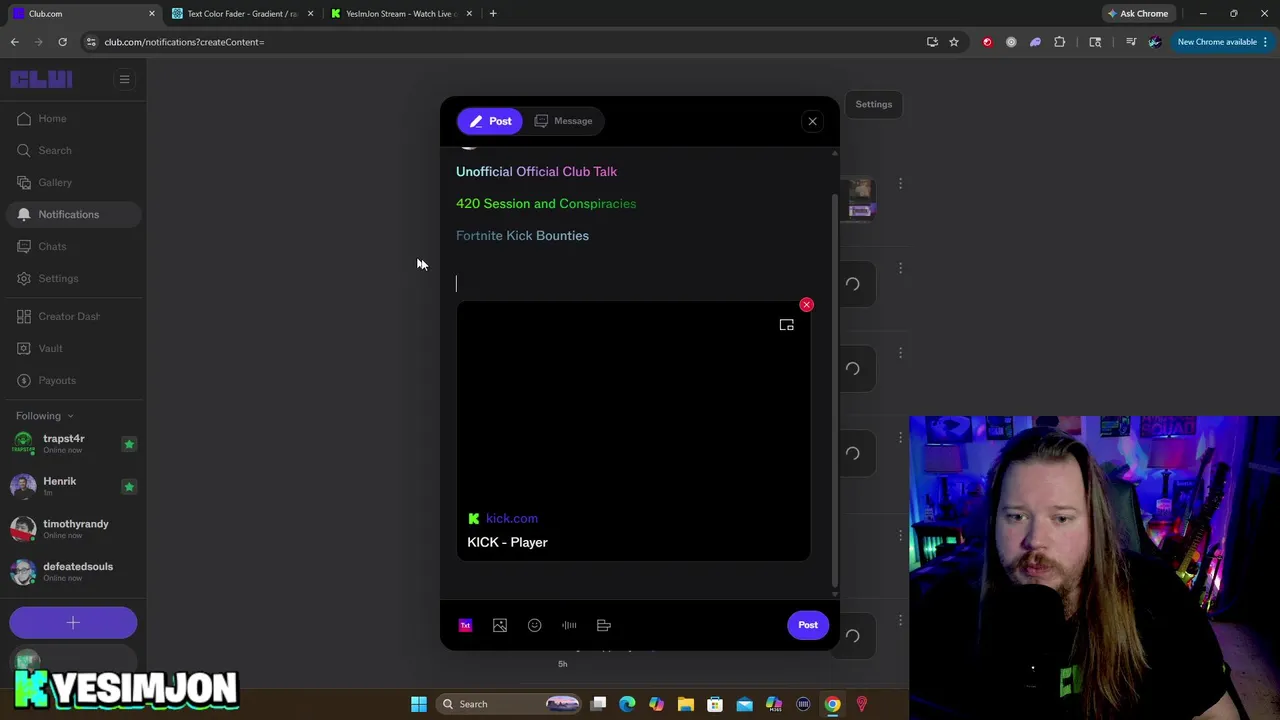The width and height of the screenshot is (1280, 720).
Task: Open File Explorer from taskbar
Action: (686, 704)
